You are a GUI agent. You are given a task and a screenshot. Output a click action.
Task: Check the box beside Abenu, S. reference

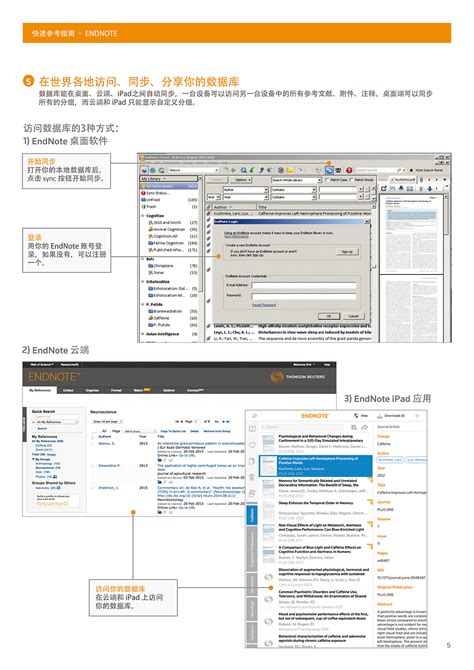[93, 444]
